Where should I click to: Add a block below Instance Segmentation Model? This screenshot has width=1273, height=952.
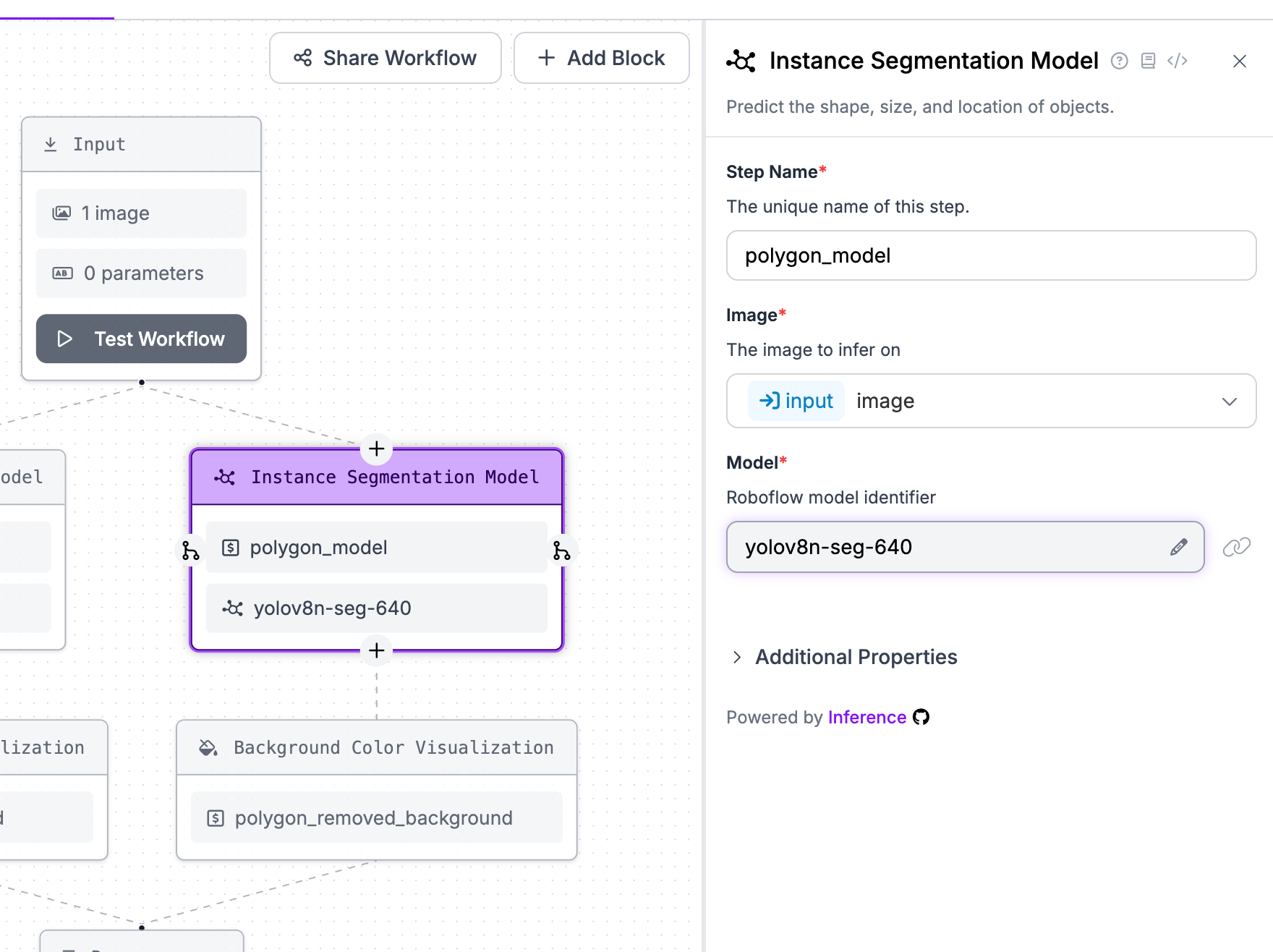tap(376, 650)
